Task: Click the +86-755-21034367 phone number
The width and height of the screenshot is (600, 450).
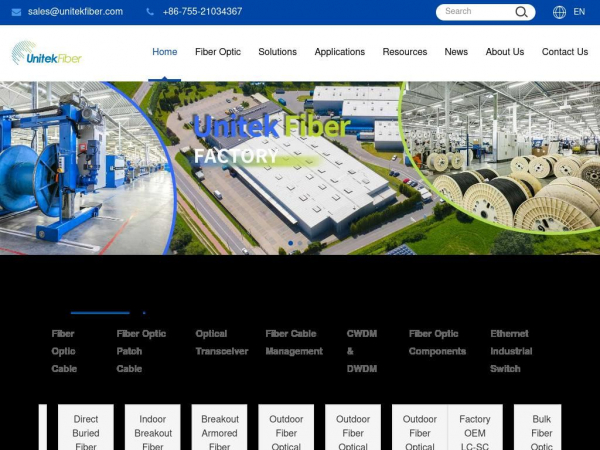Action: click(x=202, y=12)
